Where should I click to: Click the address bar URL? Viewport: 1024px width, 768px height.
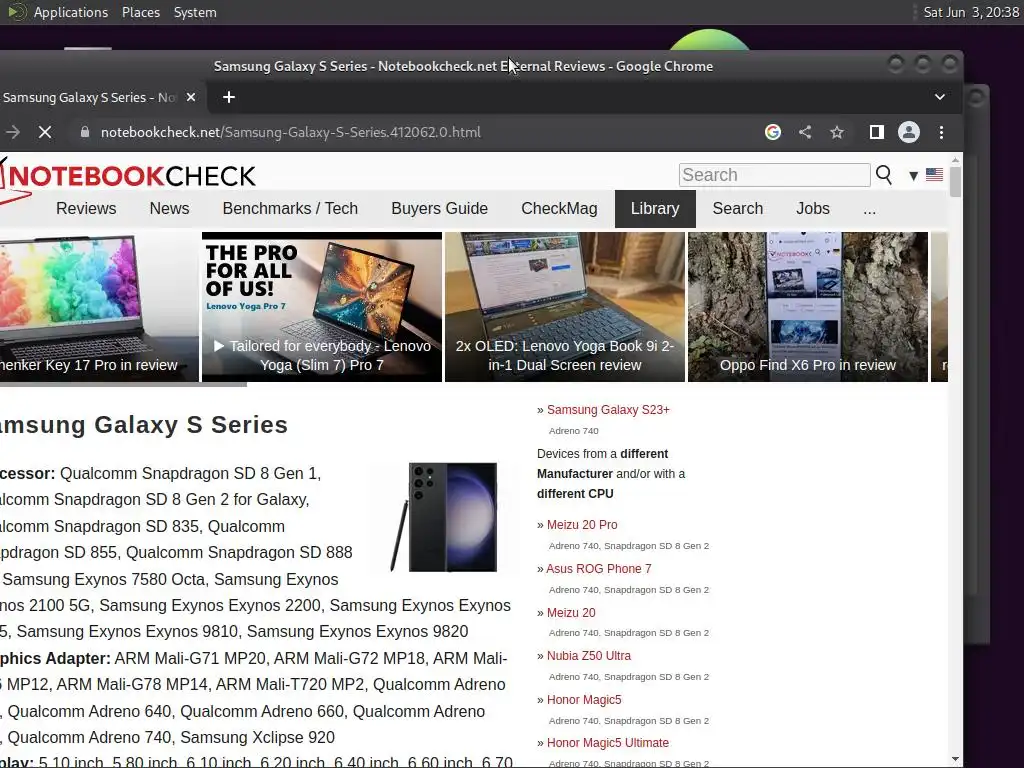291,132
